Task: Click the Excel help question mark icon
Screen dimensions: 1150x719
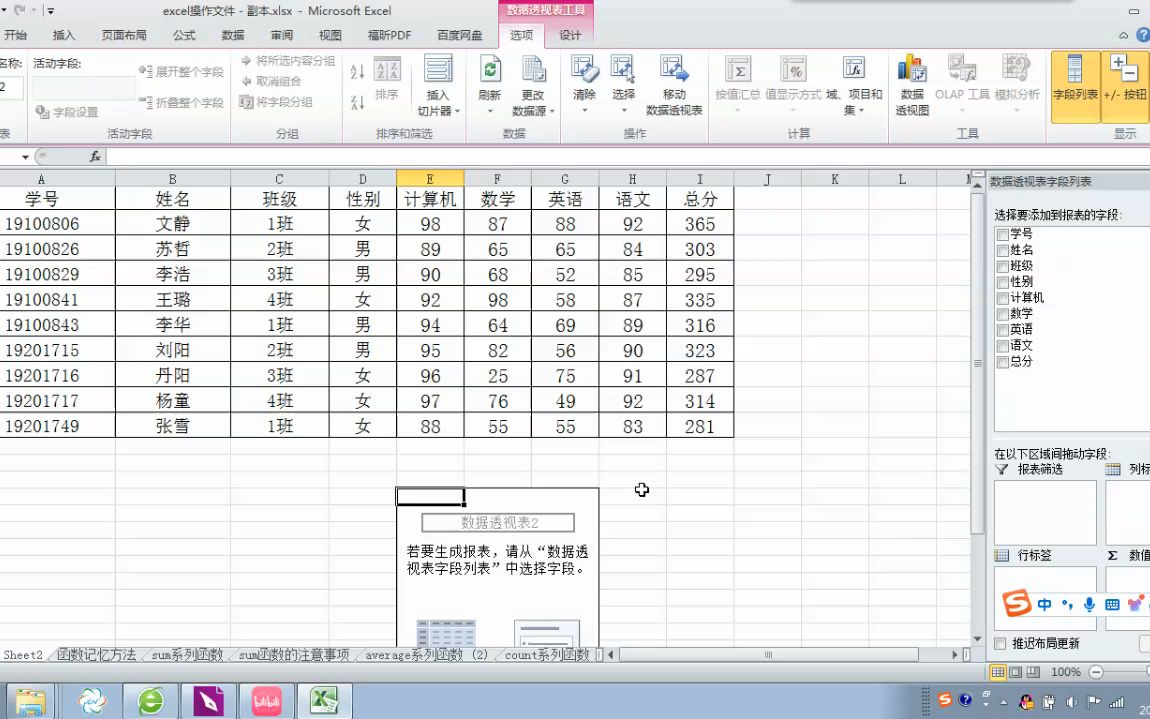Action: [x=1143, y=34]
